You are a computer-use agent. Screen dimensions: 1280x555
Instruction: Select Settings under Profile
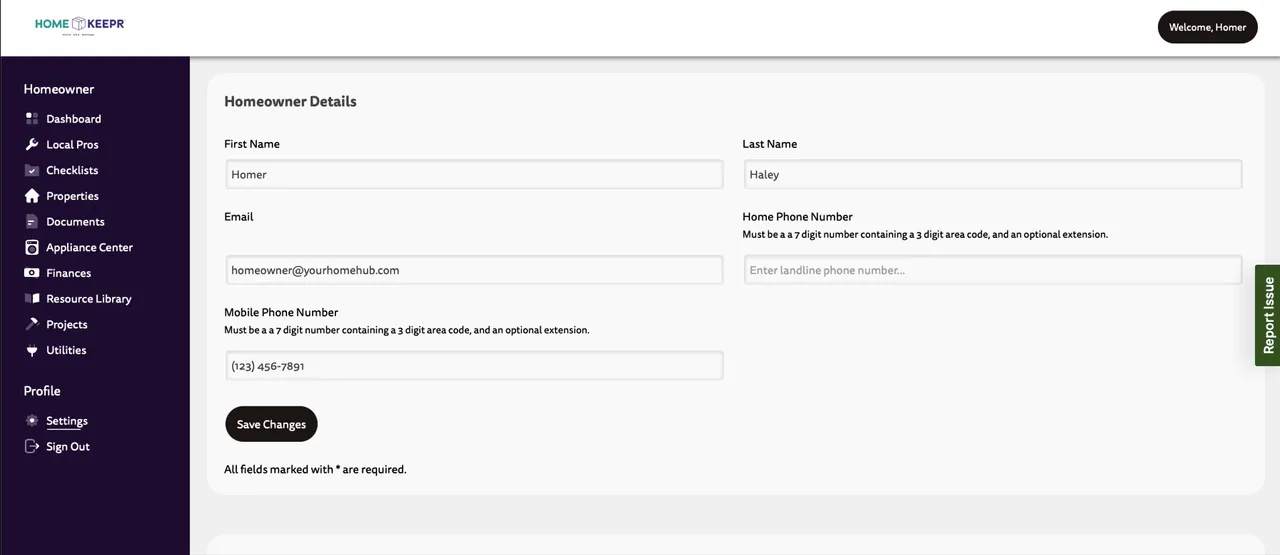pyautogui.click(x=67, y=421)
